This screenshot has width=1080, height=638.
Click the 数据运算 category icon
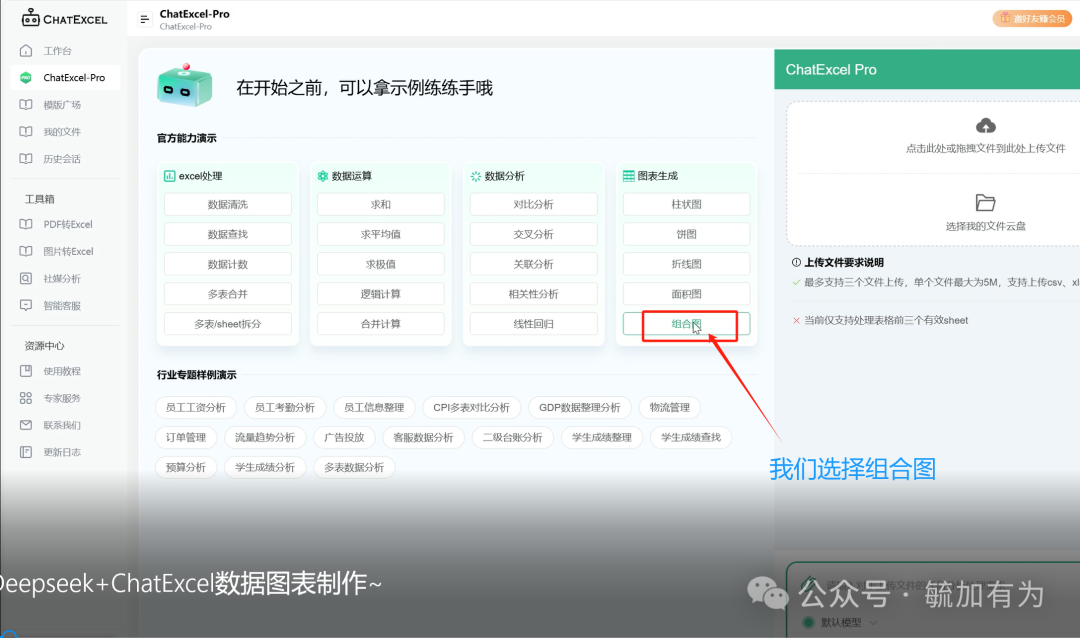(x=322, y=176)
